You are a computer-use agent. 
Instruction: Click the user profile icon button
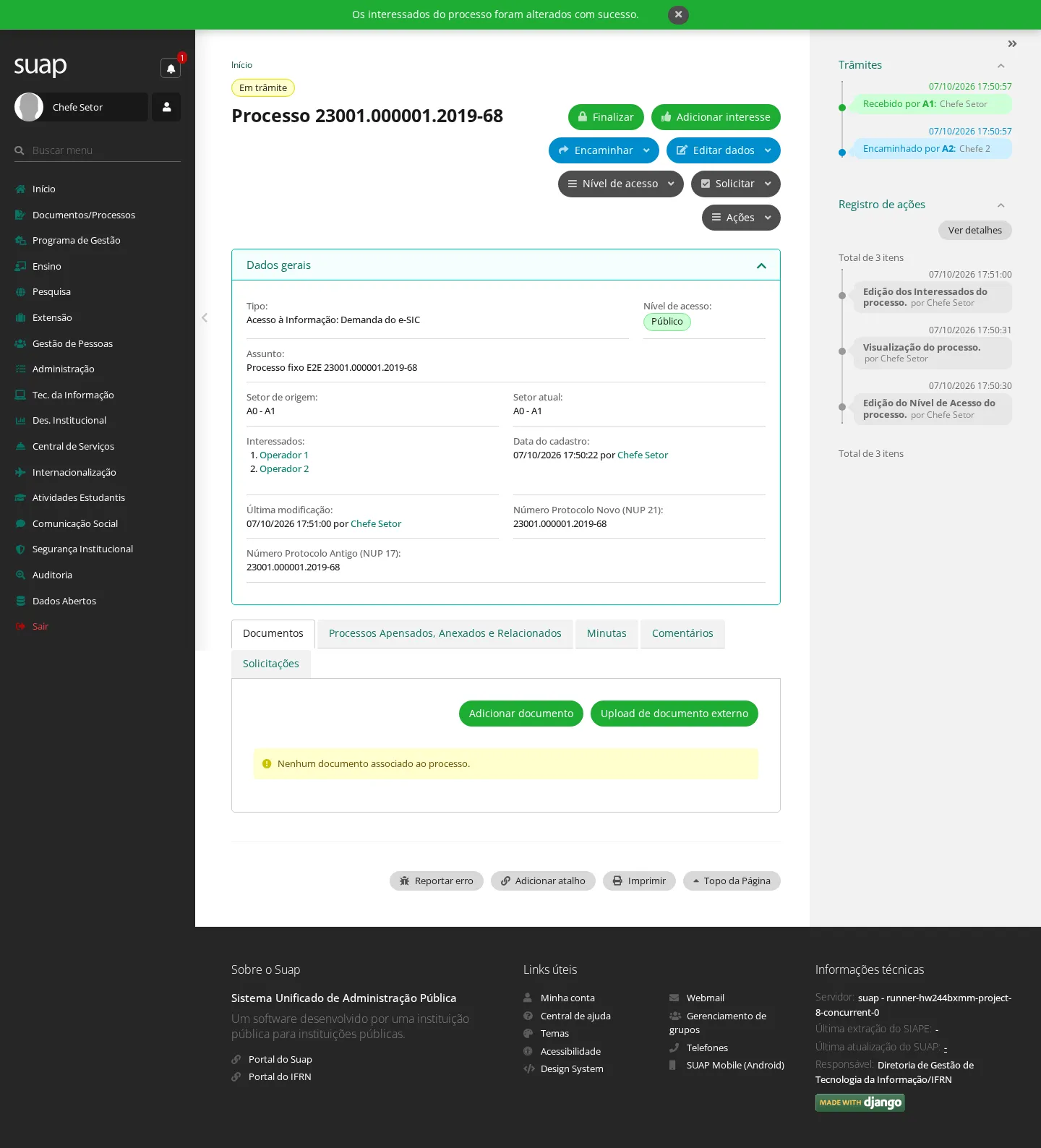[166, 107]
